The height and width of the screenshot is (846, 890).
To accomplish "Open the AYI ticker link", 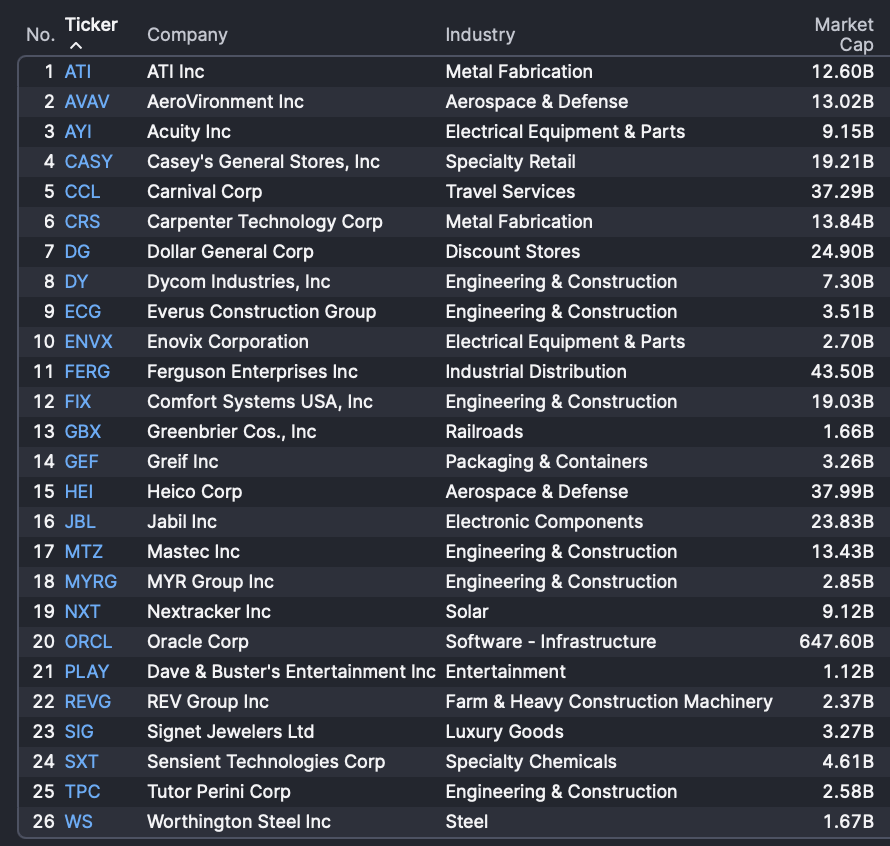I will (x=78, y=132).
